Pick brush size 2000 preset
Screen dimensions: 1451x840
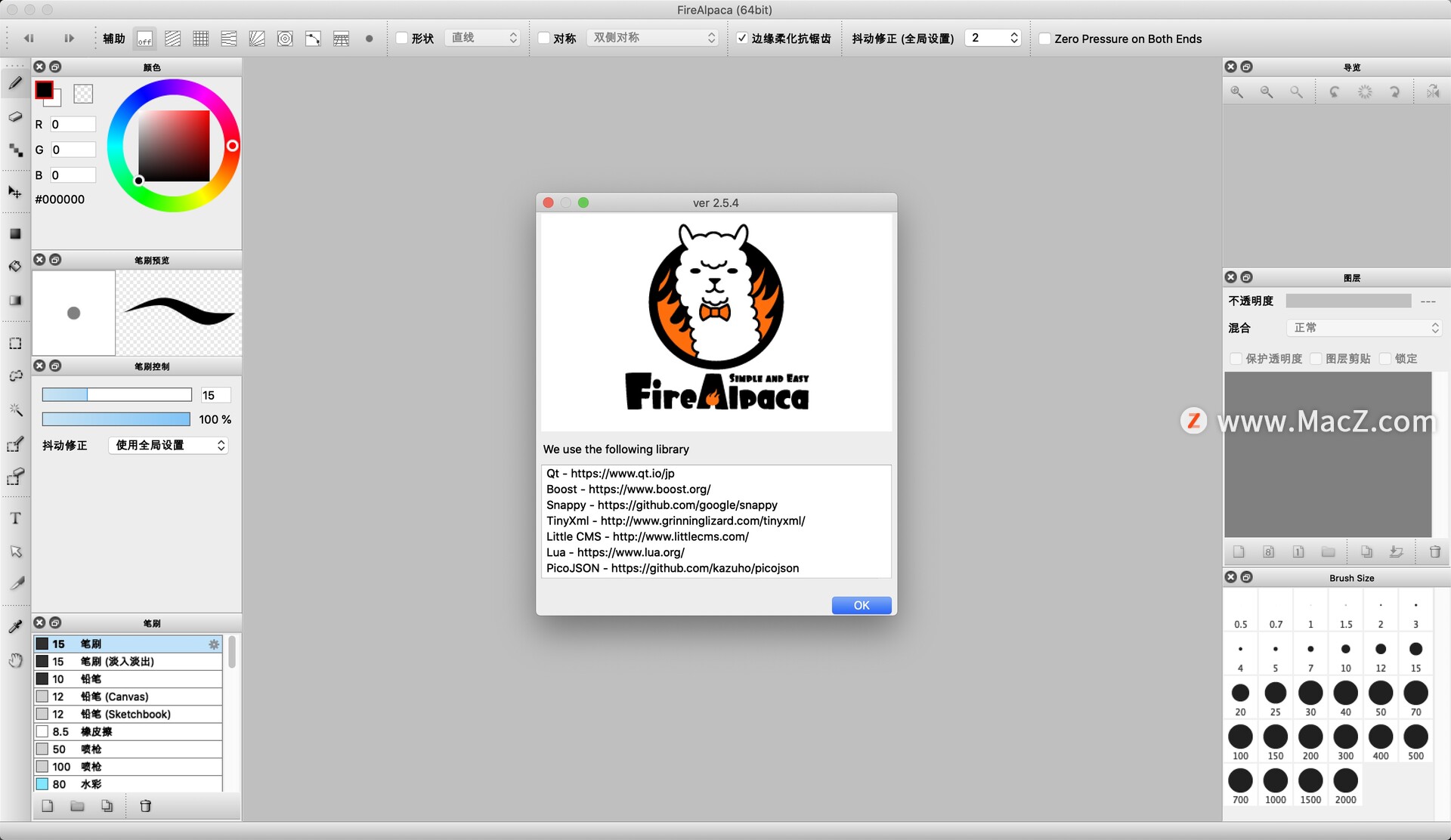point(1345,786)
